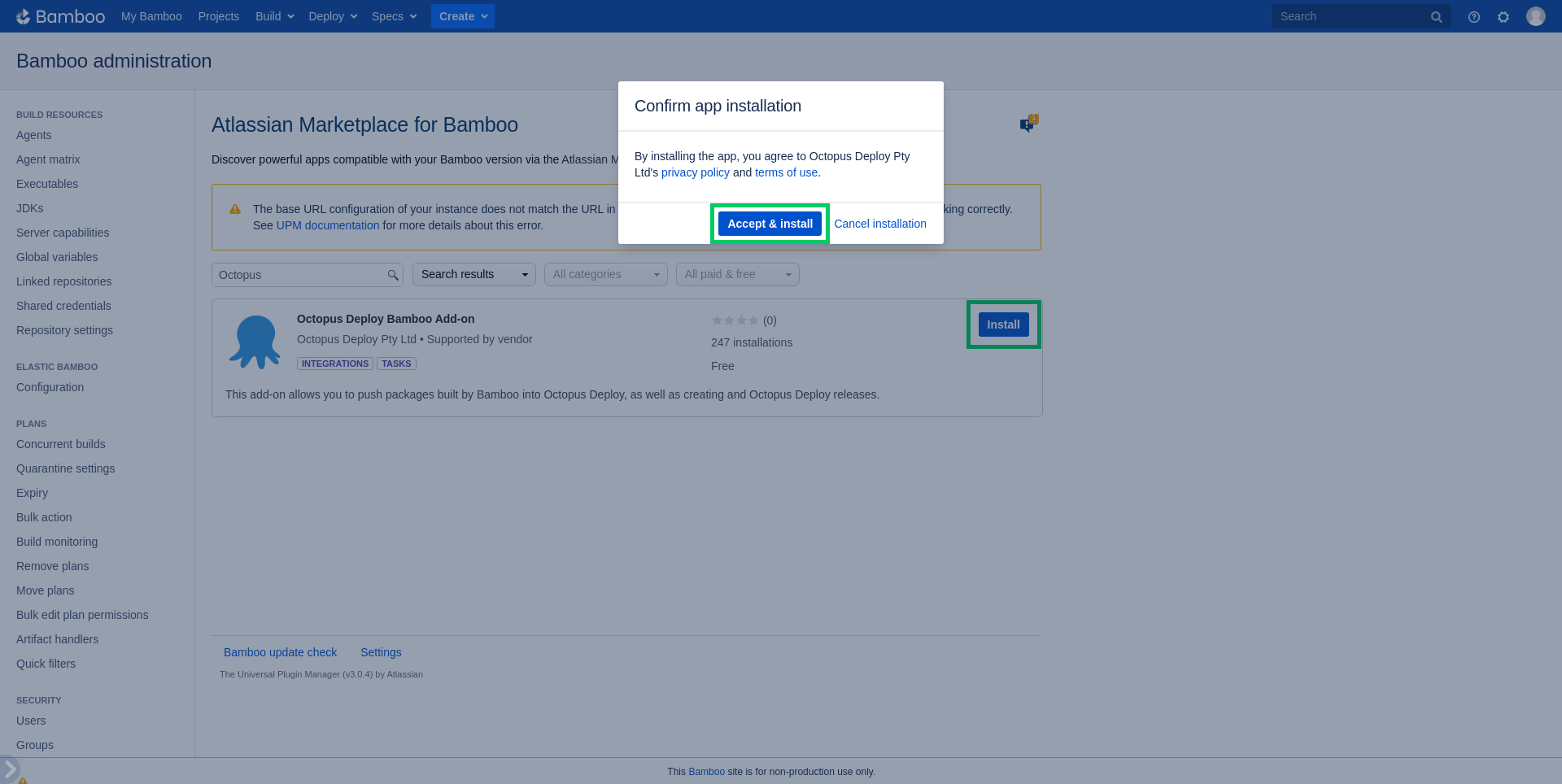Click the '247 installations' text
The image size is (1562, 784).
pos(752,342)
